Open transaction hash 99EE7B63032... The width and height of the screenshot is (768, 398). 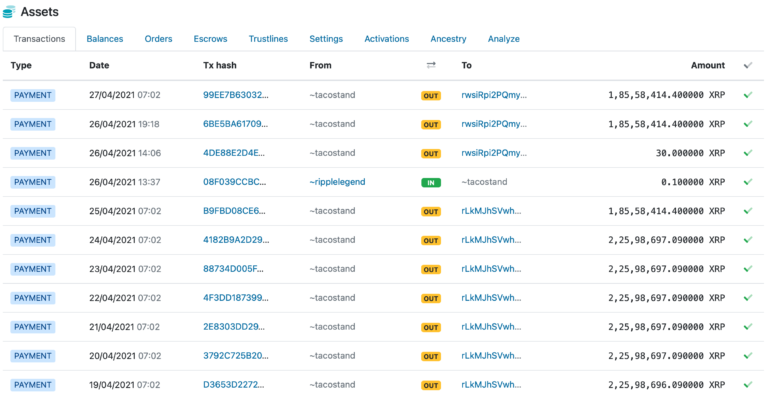(236, 95)
